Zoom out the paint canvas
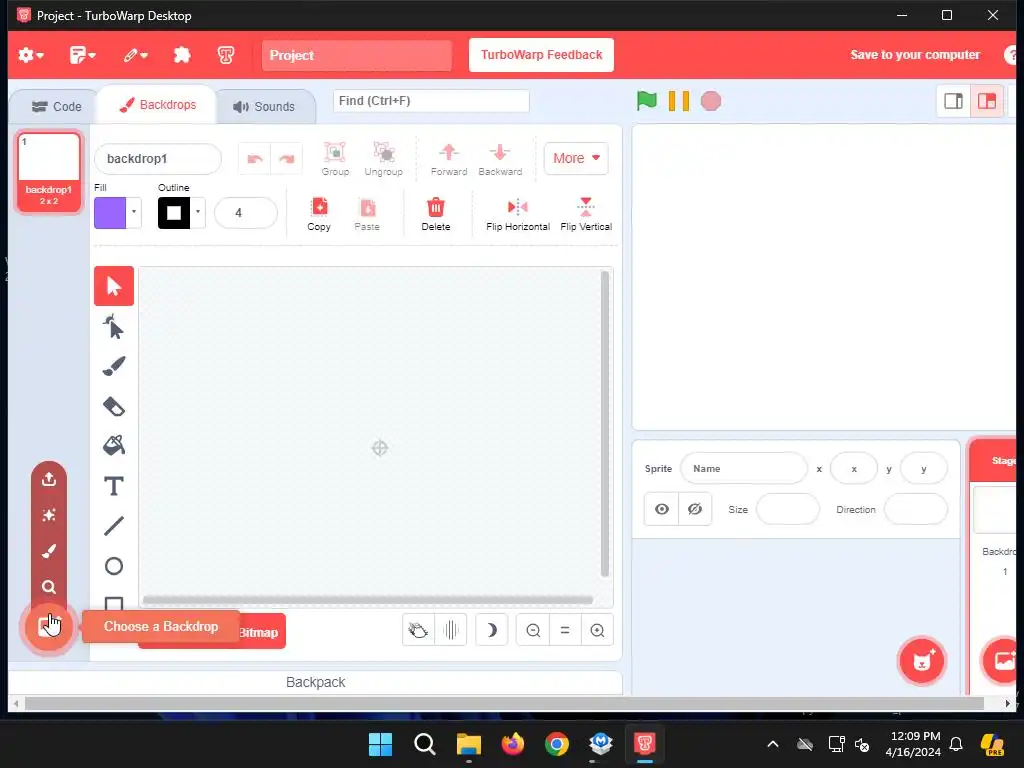1024x768 pixels. click(x=533, y=630)
